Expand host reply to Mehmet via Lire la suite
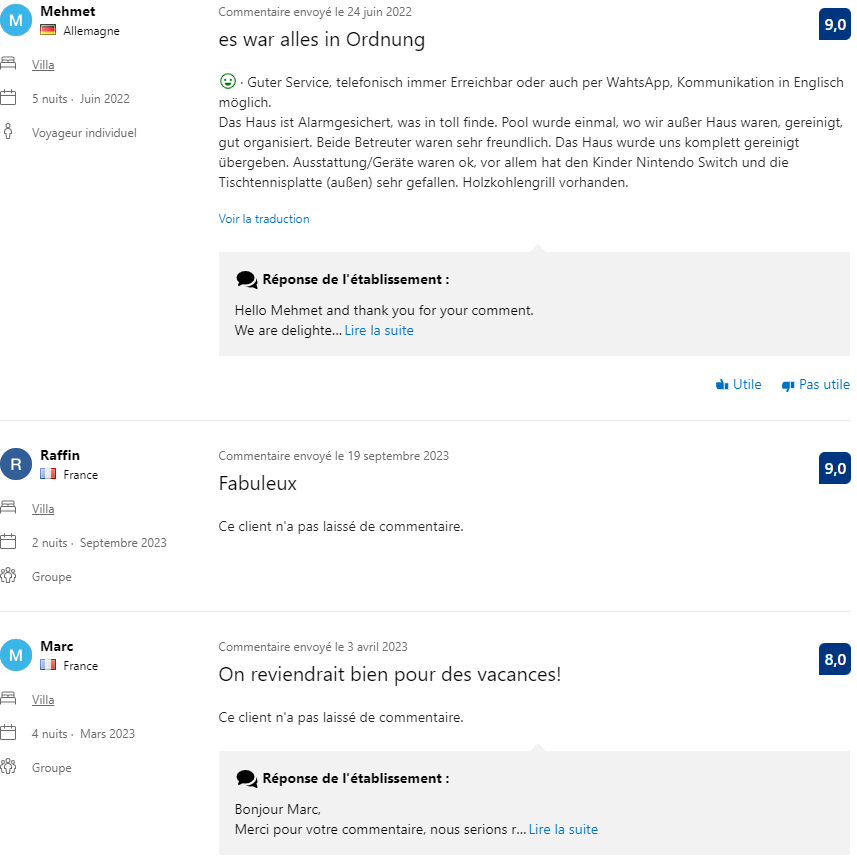Viewport: 857px width, 858px height. click(379, 330)
